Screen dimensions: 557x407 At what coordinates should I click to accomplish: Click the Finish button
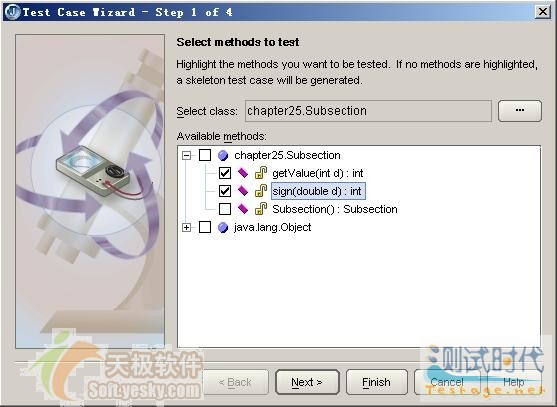[377, 382]
